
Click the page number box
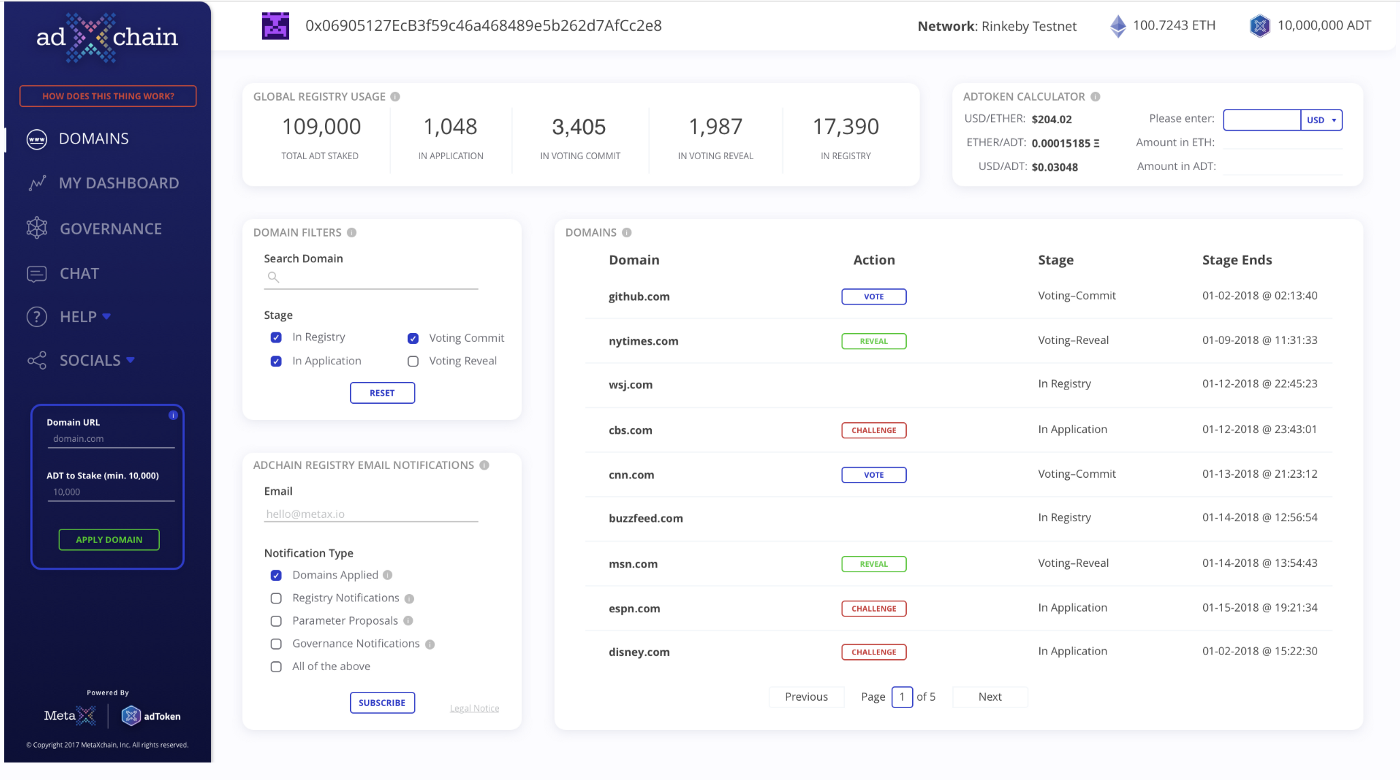pyautogui.click(x=902, y=697)
